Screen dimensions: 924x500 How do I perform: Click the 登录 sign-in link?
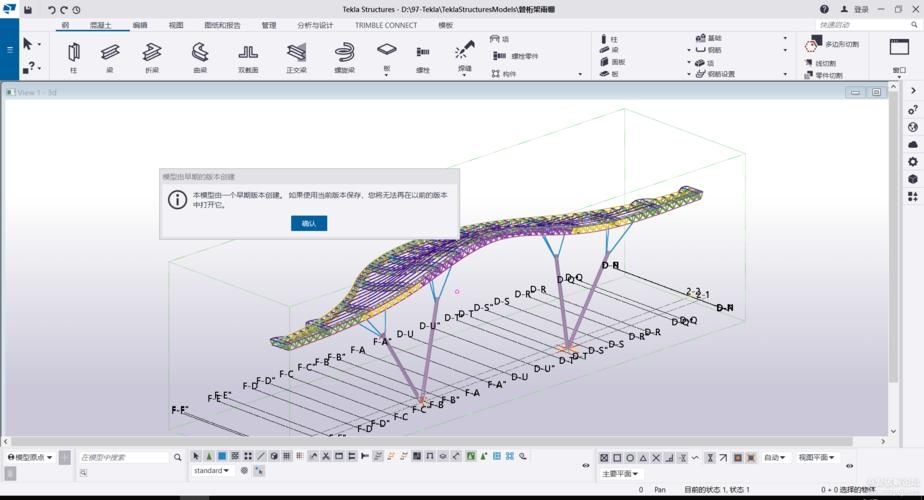[x=854, y=9]
